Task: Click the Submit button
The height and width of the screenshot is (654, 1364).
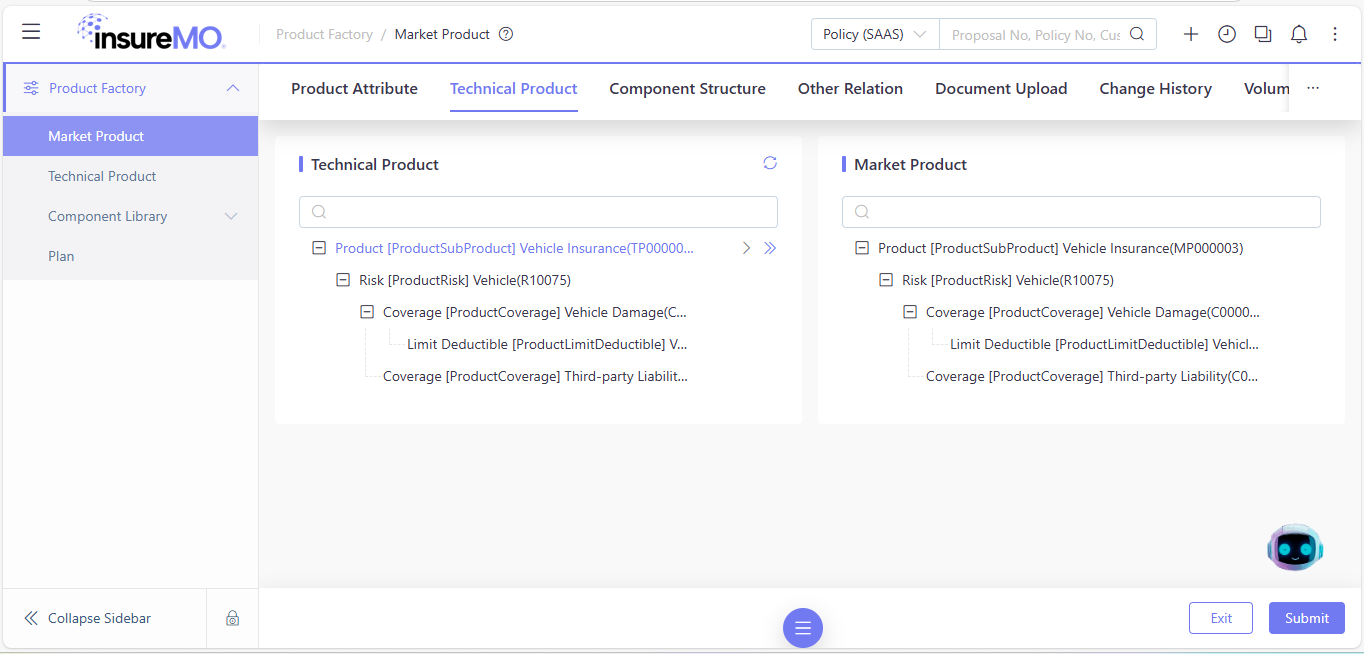Action: click(x=1307, y=618)
